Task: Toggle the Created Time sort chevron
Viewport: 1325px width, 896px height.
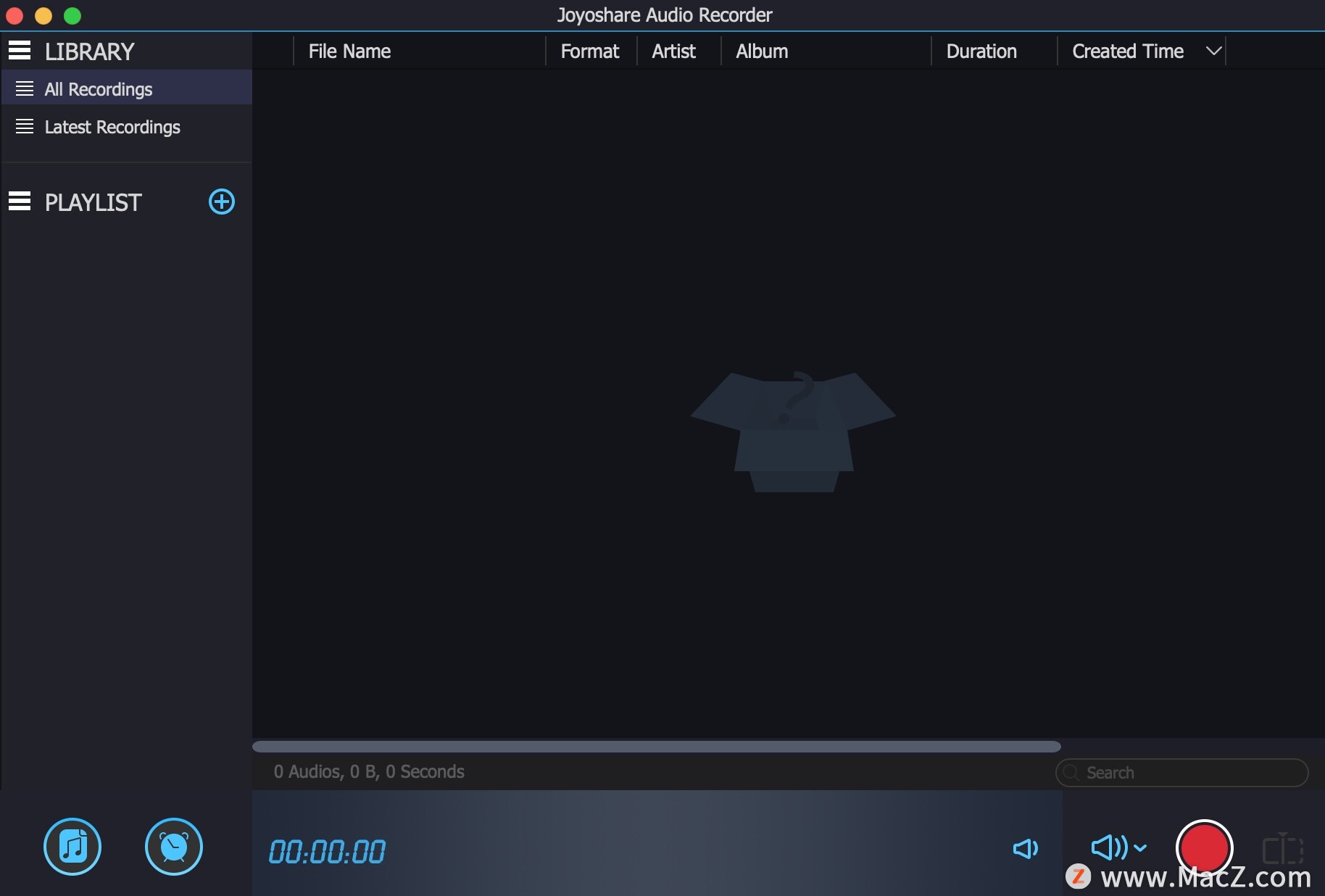Action: (x=1213, y=51)
